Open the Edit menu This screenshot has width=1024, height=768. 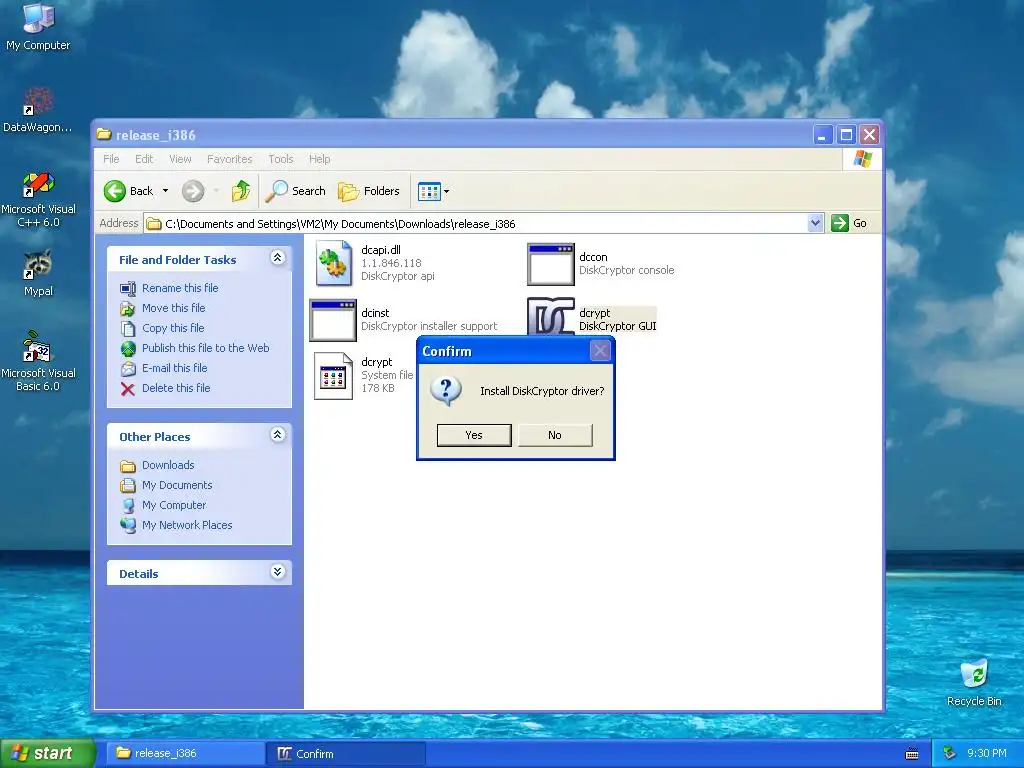[144, 159]
